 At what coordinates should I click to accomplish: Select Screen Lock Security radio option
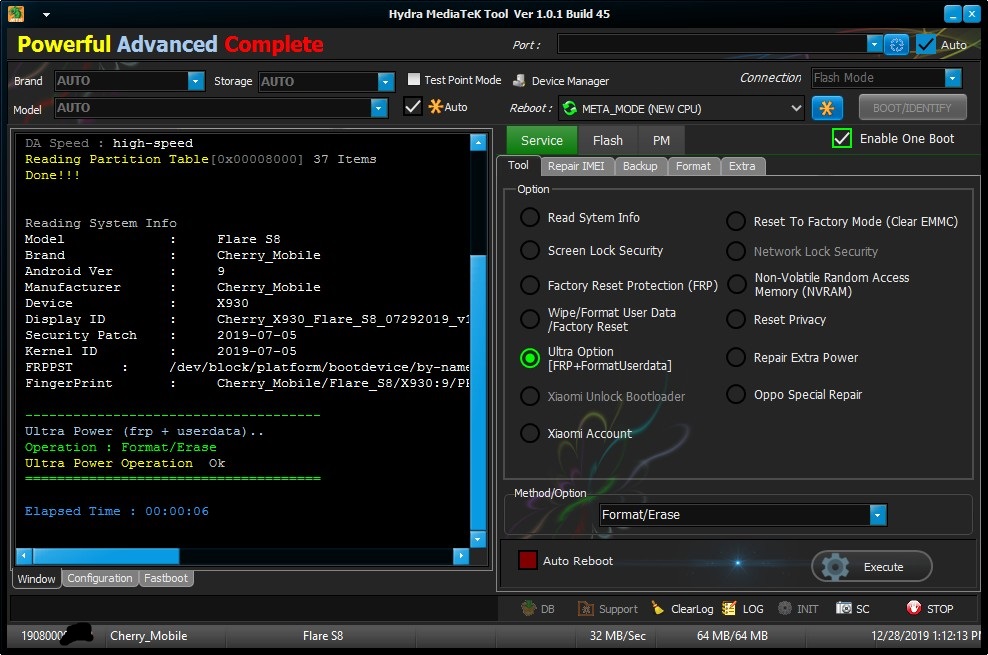coord(530,250)
